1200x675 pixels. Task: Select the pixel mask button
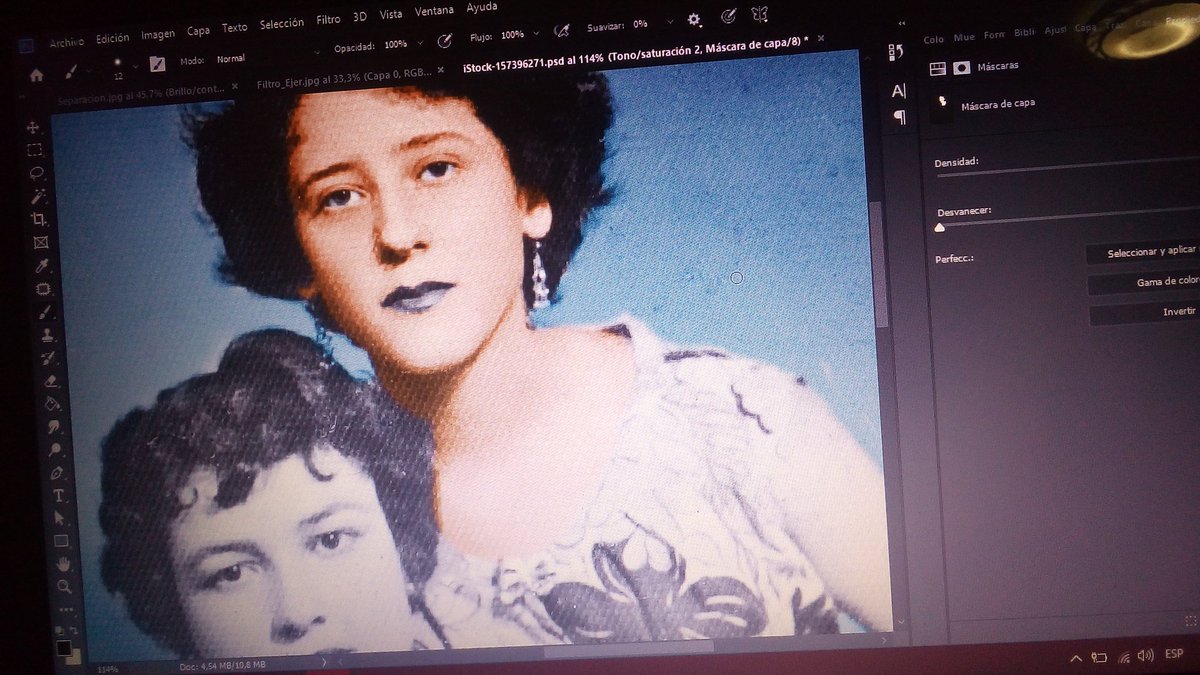tap(962, 68)
